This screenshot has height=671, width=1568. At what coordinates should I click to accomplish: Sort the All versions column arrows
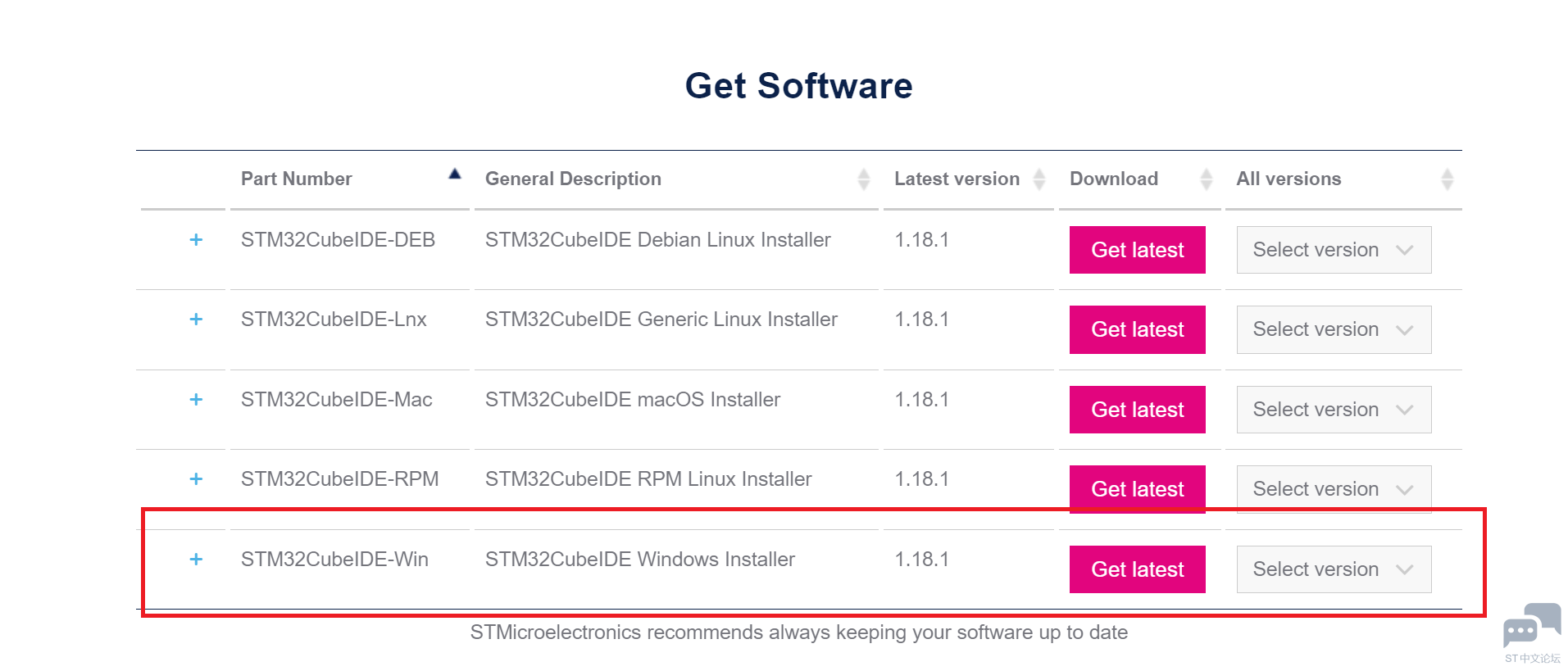pyautogui.click(x=1447, y=179)
